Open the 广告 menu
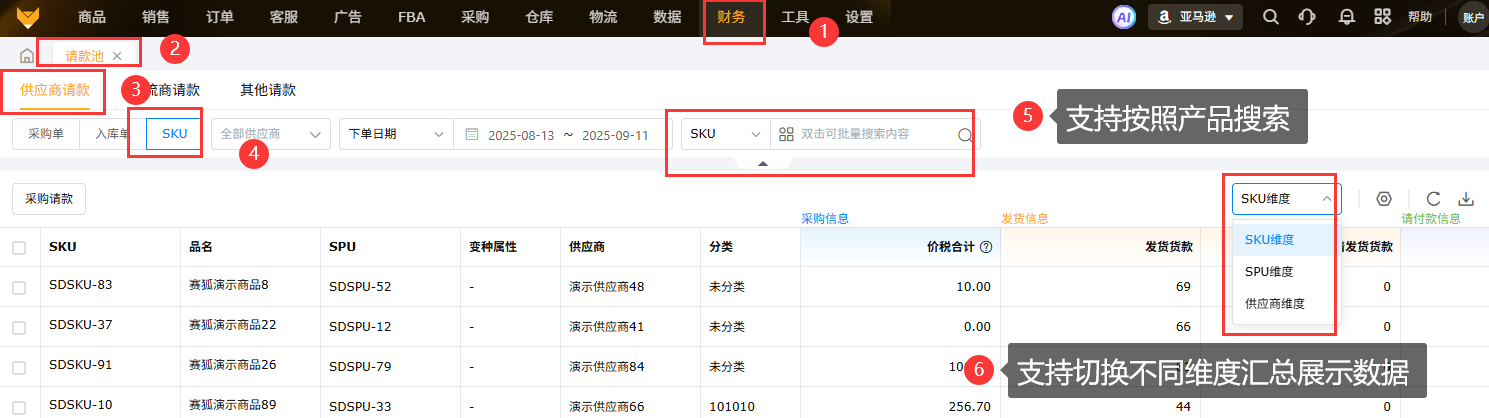1489x418 pixels. (348, 17)
